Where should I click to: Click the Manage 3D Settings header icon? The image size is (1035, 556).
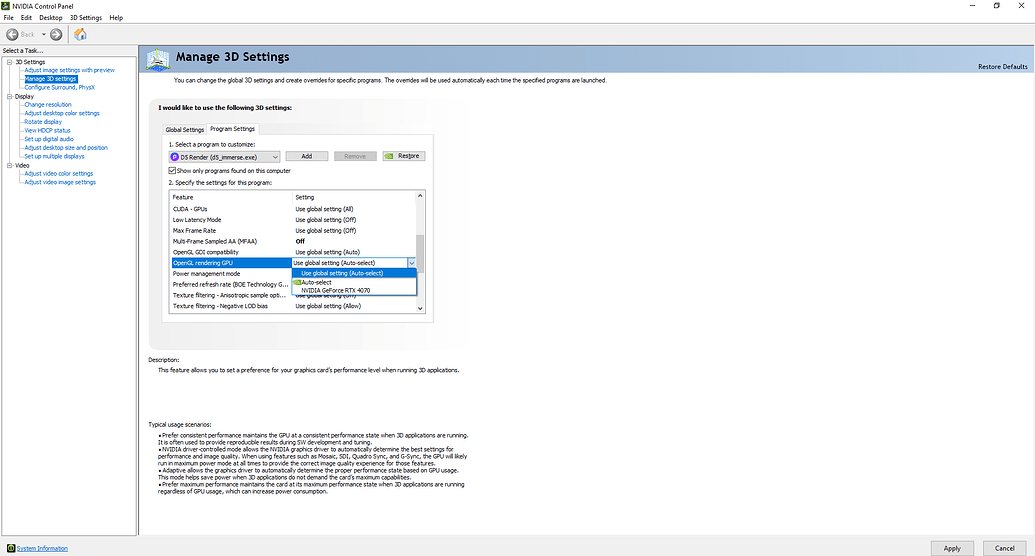pos(158,59)
